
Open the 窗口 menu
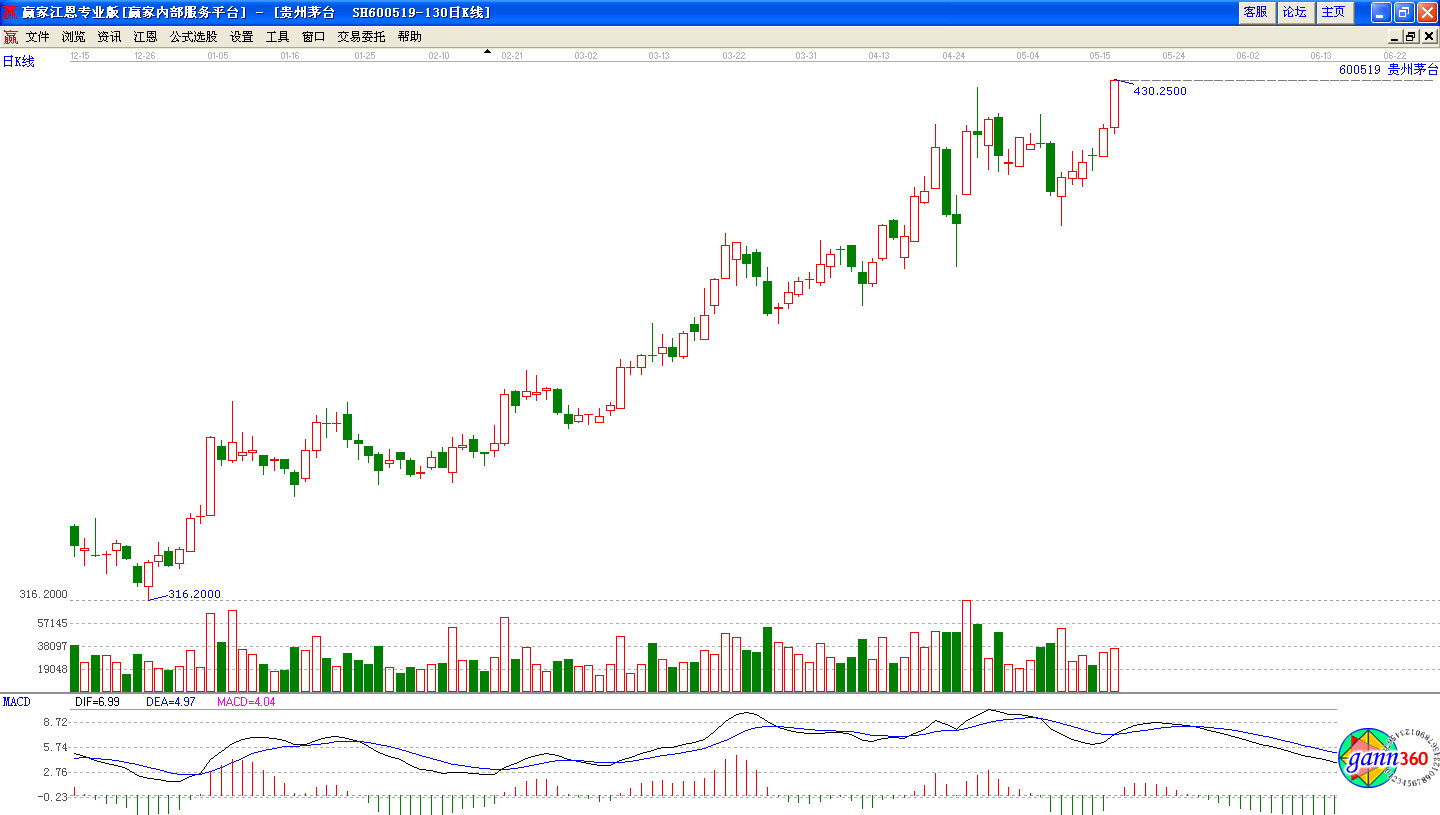tap(313, 37)
